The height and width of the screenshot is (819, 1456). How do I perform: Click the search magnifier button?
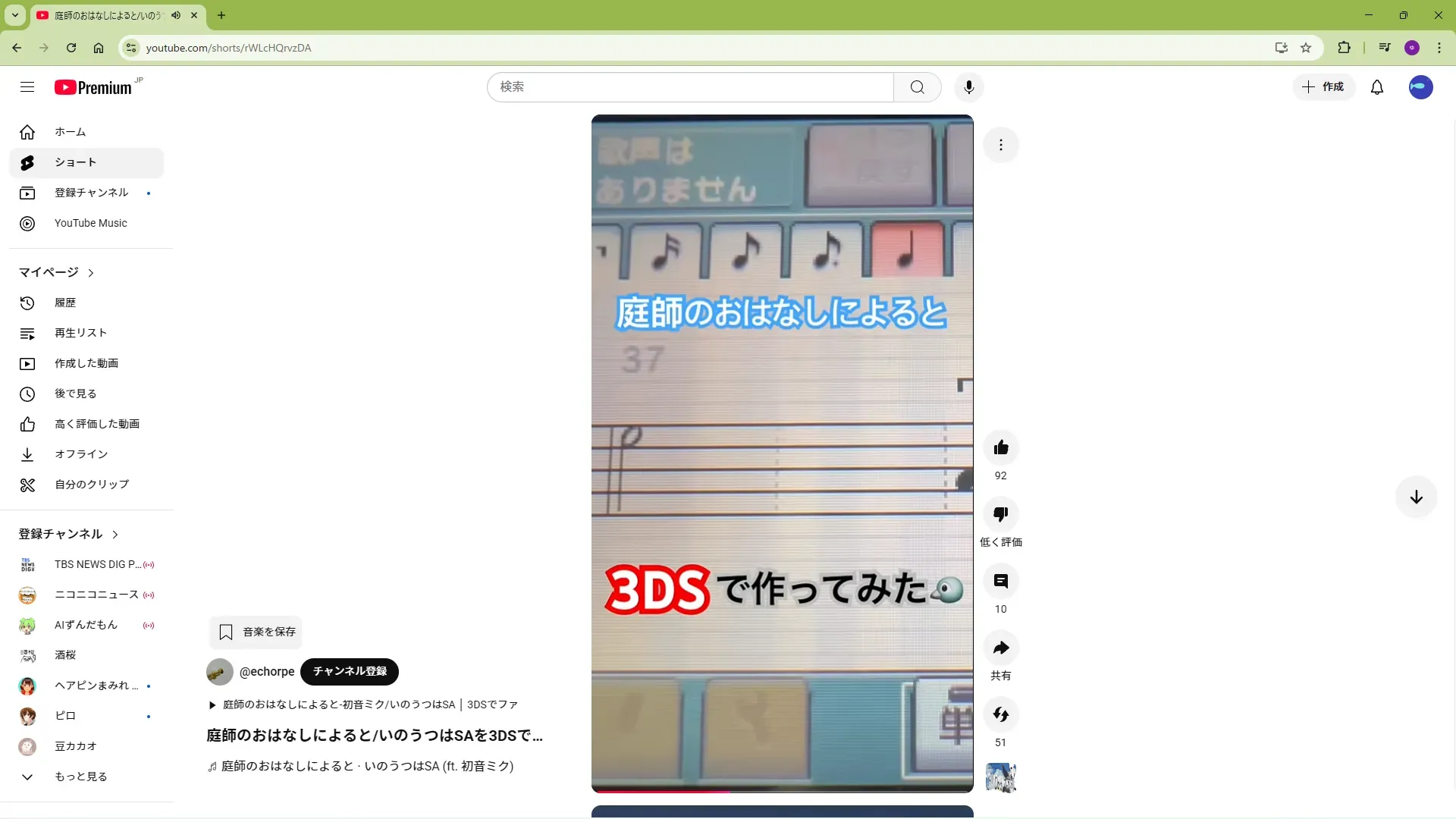pos(917,87)
